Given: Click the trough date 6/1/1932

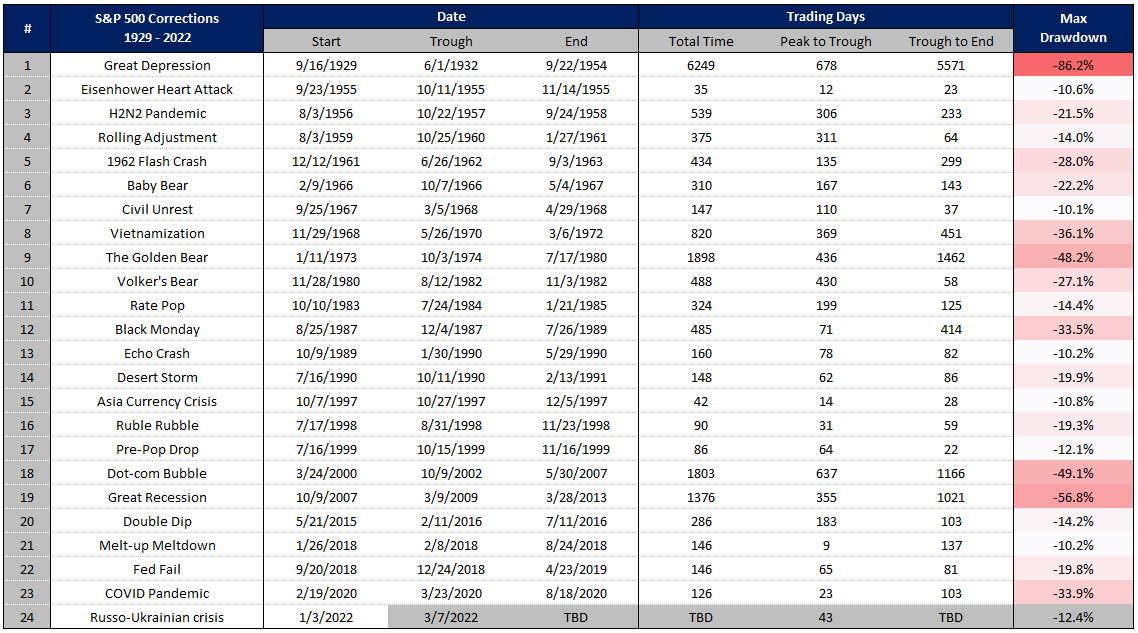Looking at the screenshot, I should point(451,65).
